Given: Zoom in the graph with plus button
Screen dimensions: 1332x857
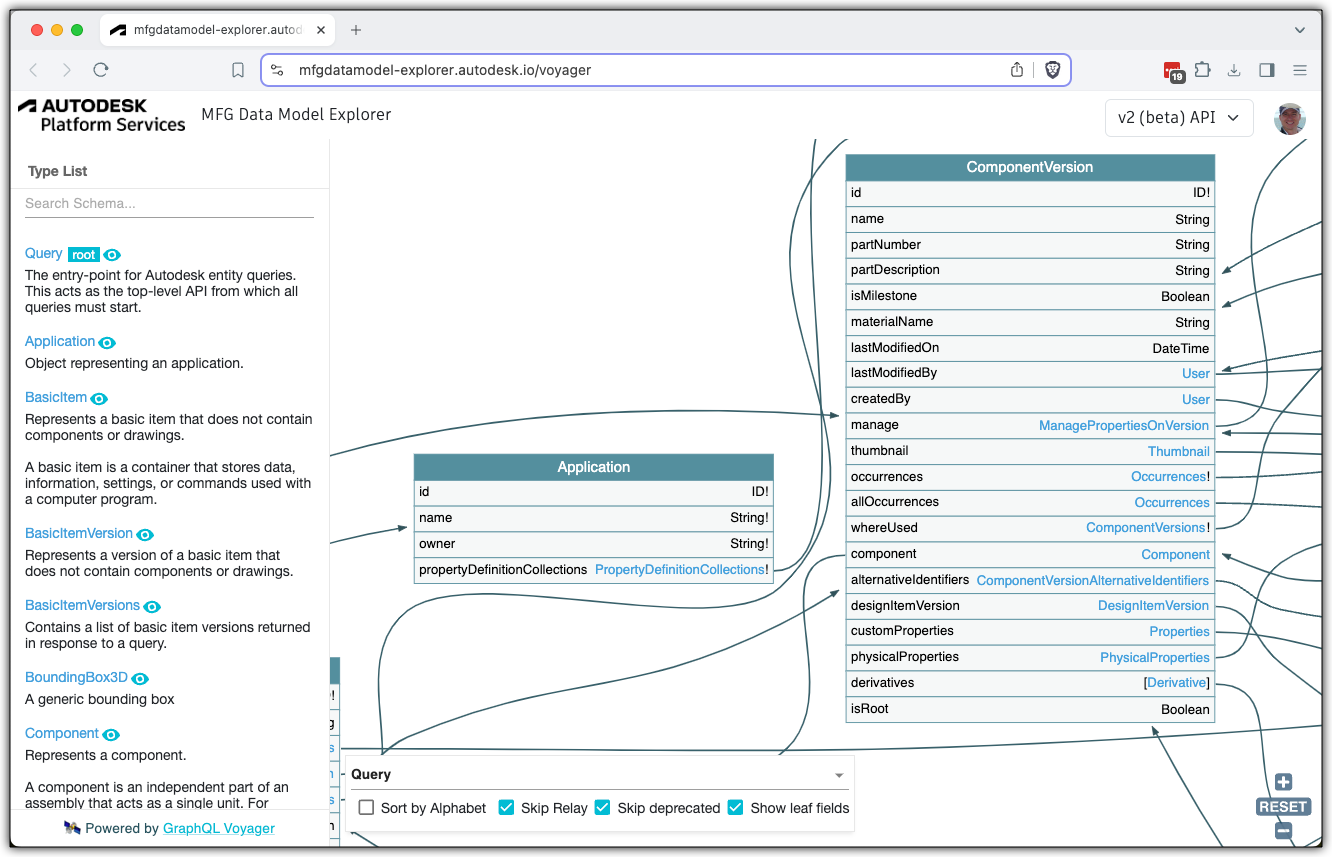Looking at the screenshot, I should (1284, 782).
